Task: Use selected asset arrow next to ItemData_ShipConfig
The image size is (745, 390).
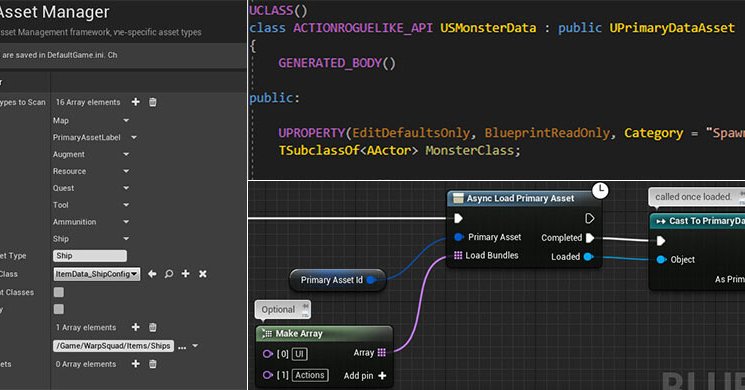Action: click(152, 274)
